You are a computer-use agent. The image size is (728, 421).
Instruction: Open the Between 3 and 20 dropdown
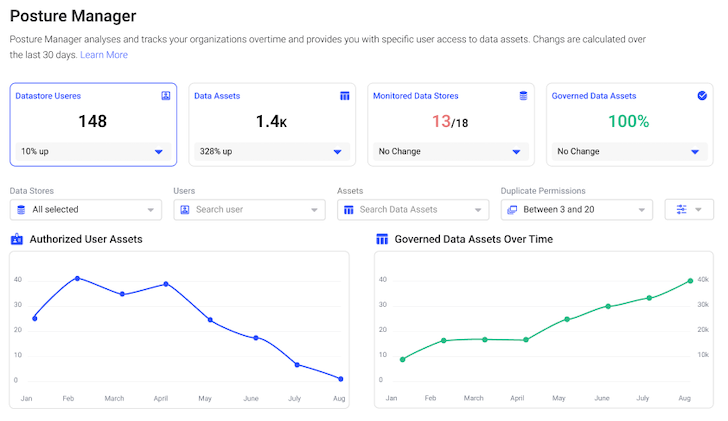click(x=576, y=209)
